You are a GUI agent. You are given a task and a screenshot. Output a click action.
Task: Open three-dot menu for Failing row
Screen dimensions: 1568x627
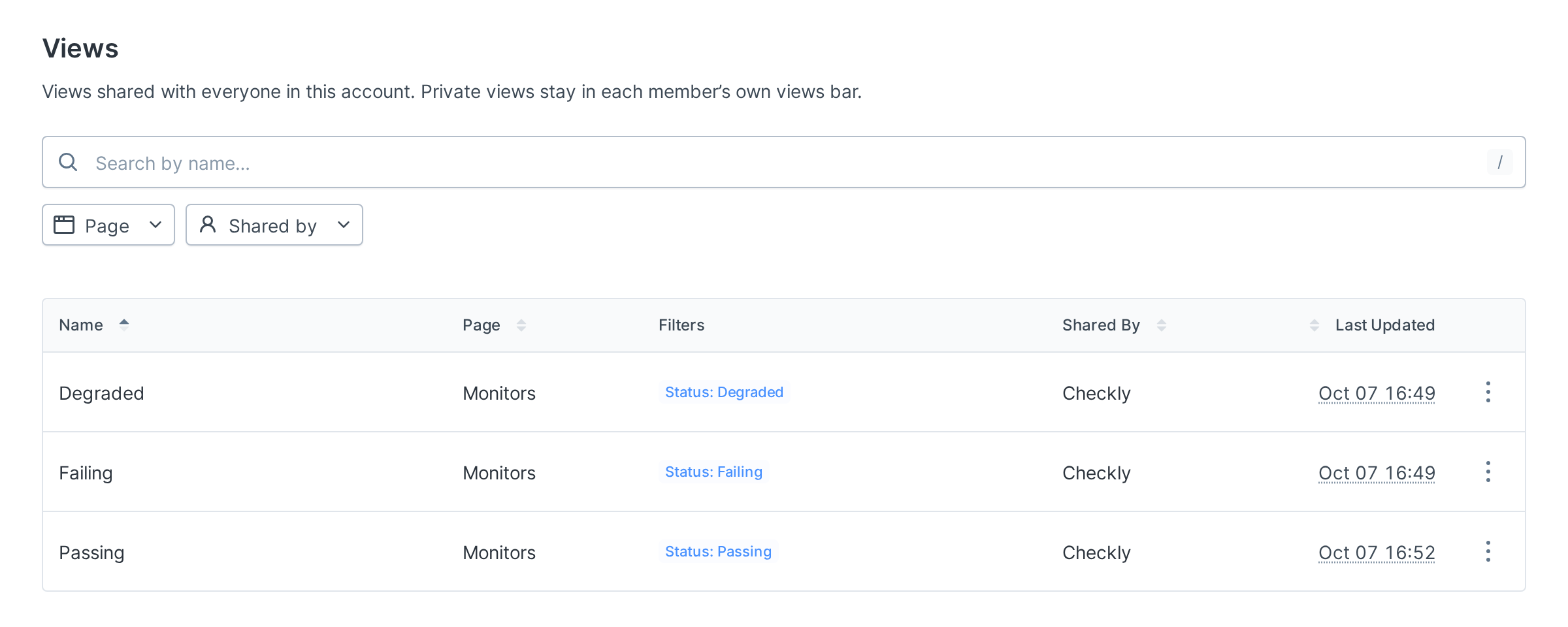pos(1488,472)
